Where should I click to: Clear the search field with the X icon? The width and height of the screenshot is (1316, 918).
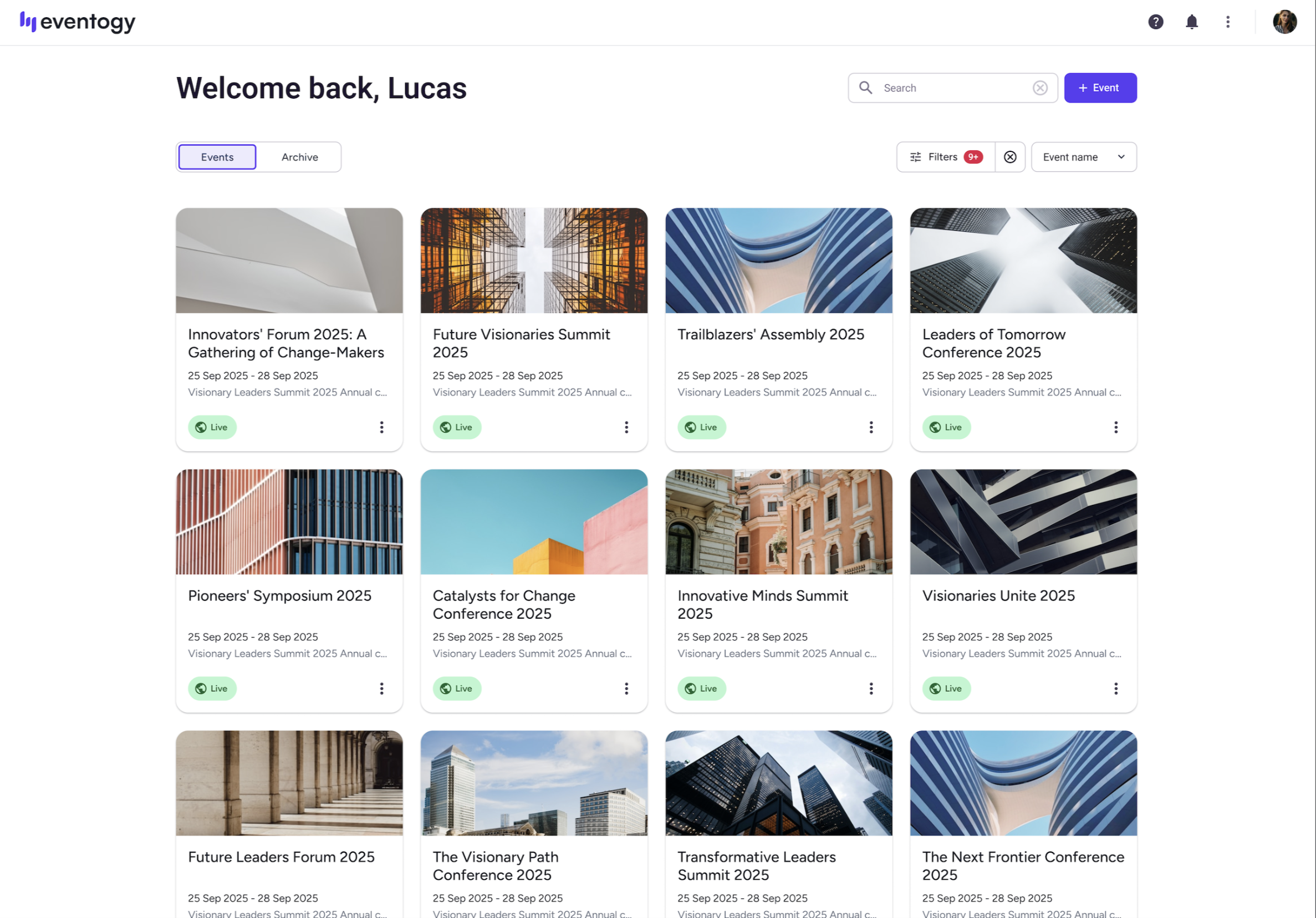point(1040,88)
